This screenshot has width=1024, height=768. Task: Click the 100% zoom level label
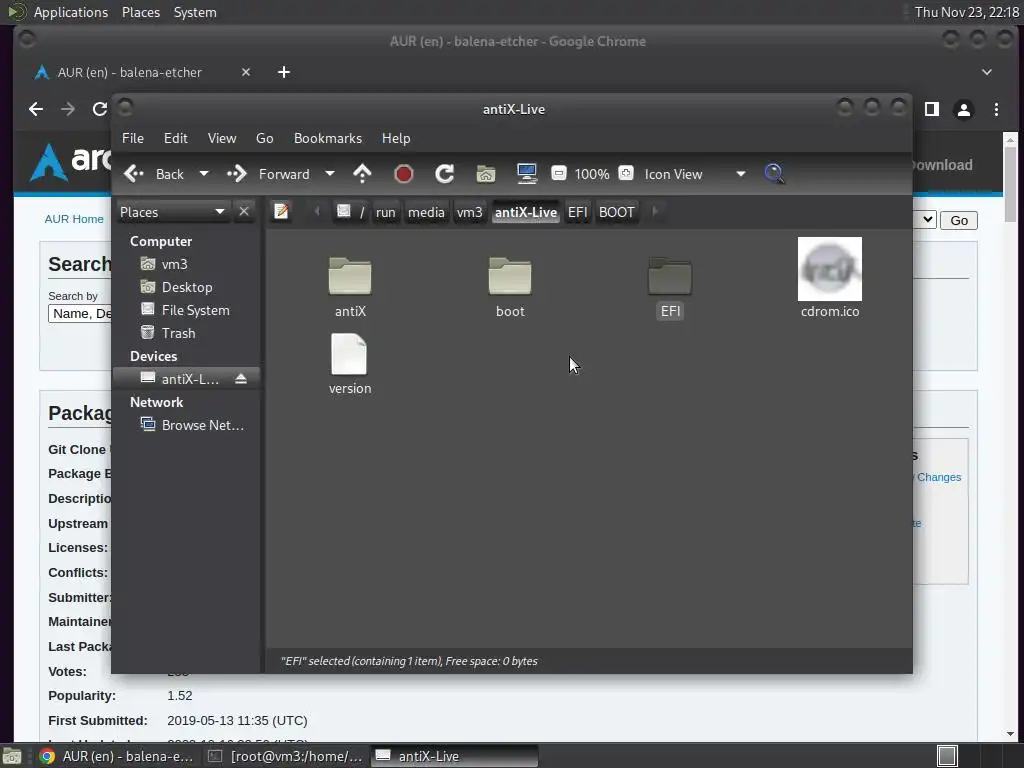click(592, 174)
